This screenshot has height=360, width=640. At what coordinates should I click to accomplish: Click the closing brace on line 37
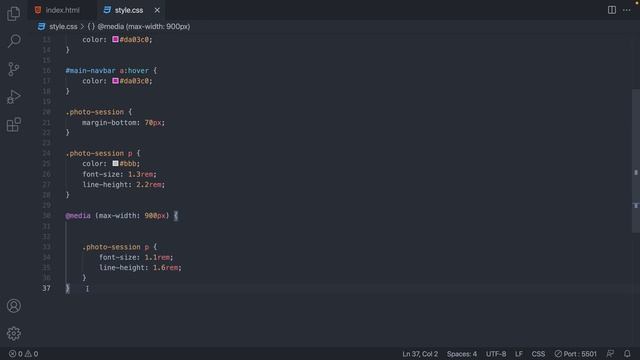tap(68, 288)
